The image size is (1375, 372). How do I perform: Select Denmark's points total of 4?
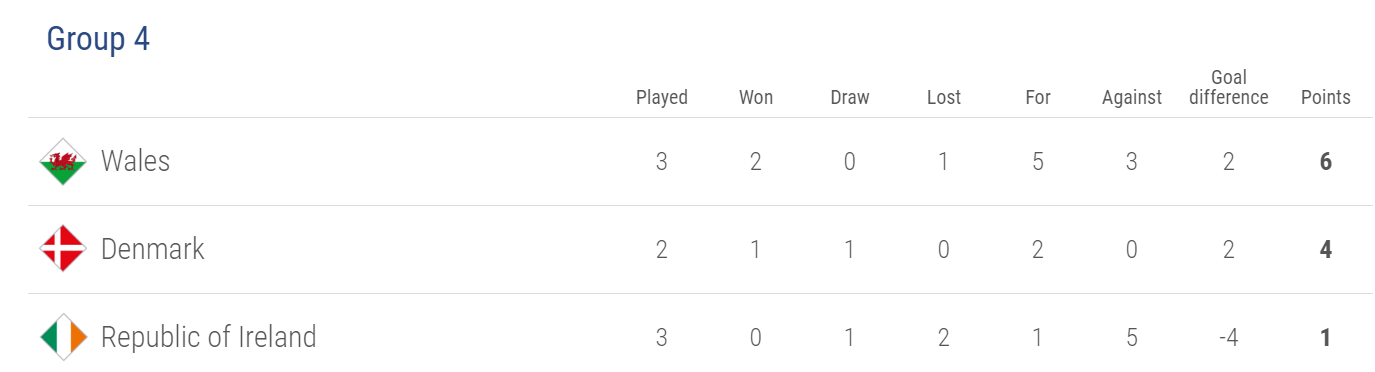1326,250
